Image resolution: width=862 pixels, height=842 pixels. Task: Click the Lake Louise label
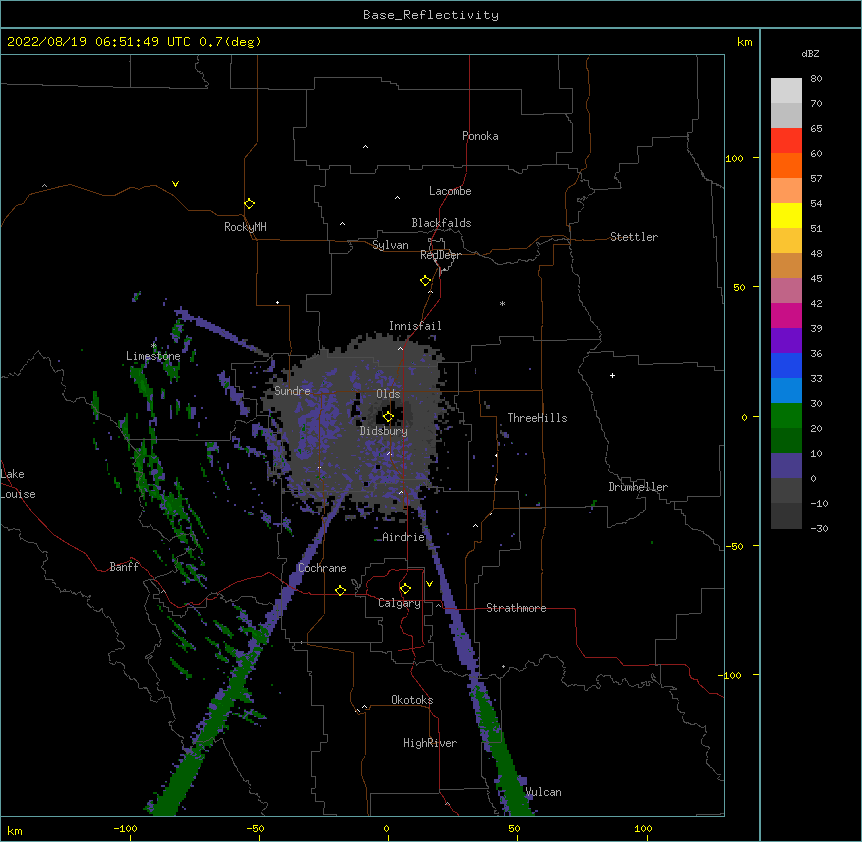pyautogui.click(x=18, y=484)
